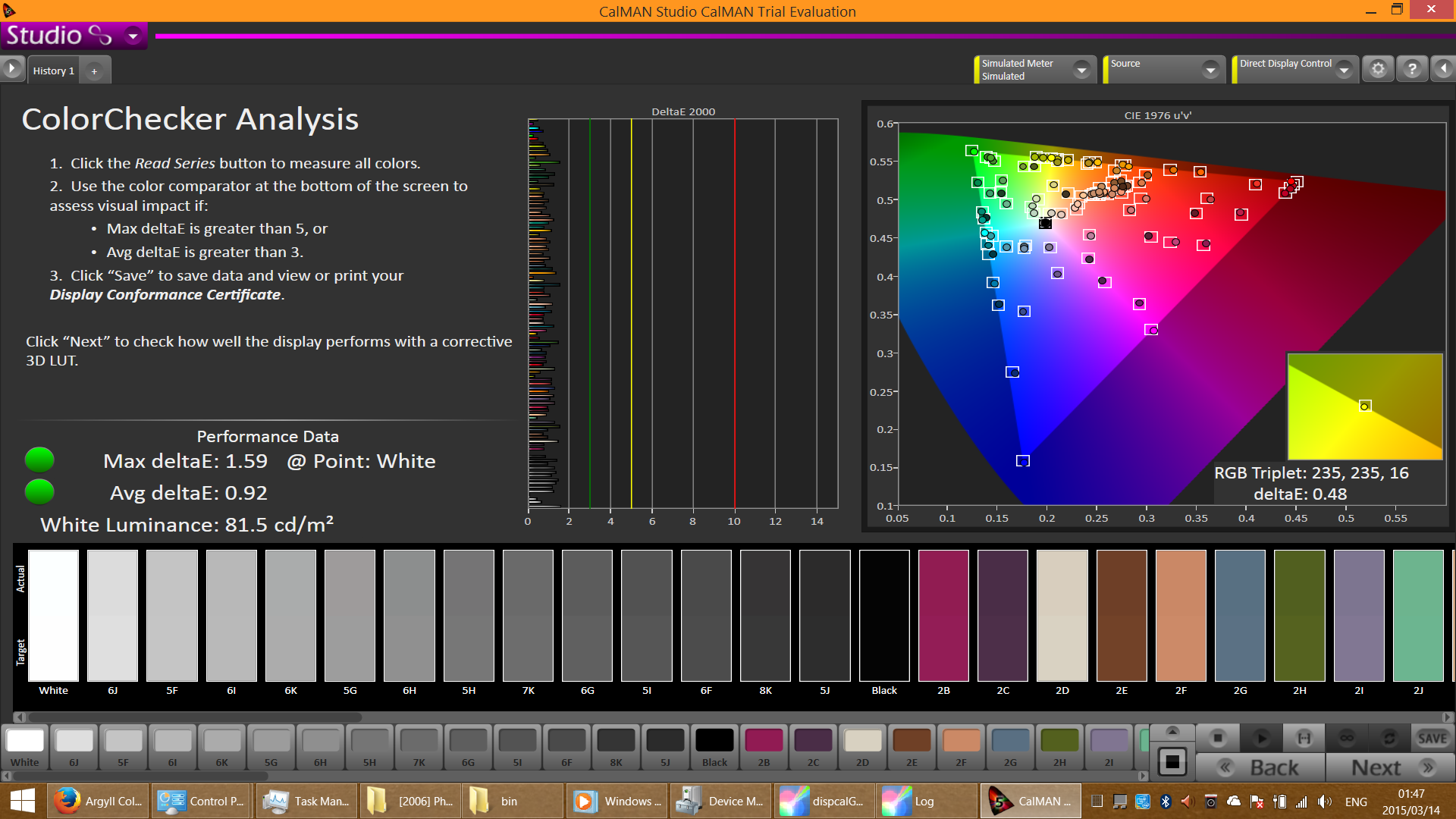Screen dimensions: 1456x819
Task: Click the SAVE button
Action: pos(1432,738)
